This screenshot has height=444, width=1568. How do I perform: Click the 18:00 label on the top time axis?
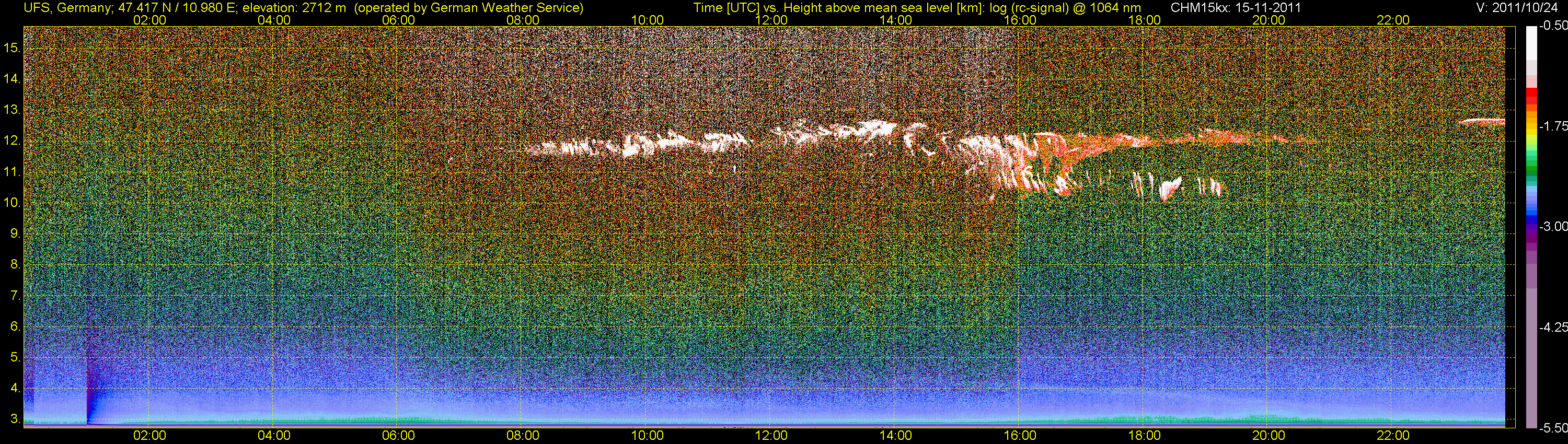(x=1144, y=20)
